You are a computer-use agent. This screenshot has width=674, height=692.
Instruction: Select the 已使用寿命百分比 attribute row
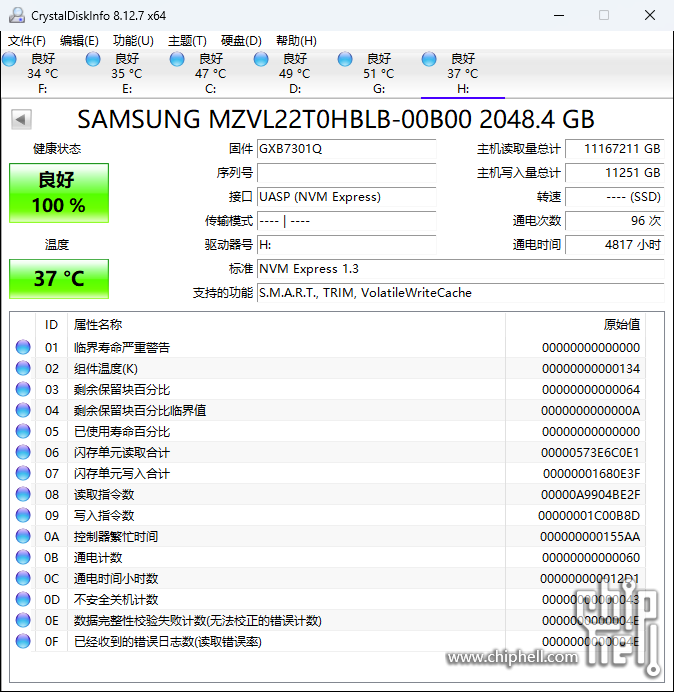(122, 432)
